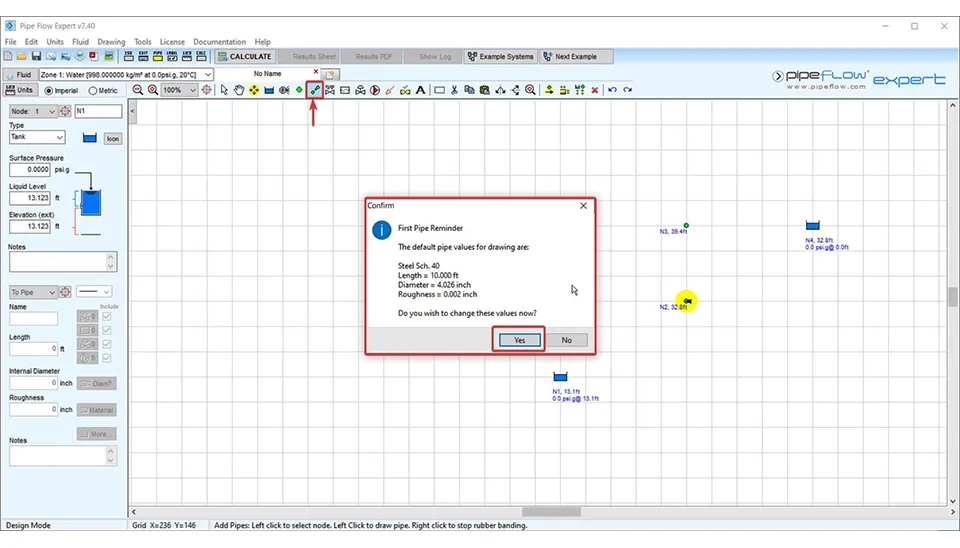Select the Add Pipes tool in toolbar
Viewport: 960px width, 548px height.
click(x=315, y=90)
